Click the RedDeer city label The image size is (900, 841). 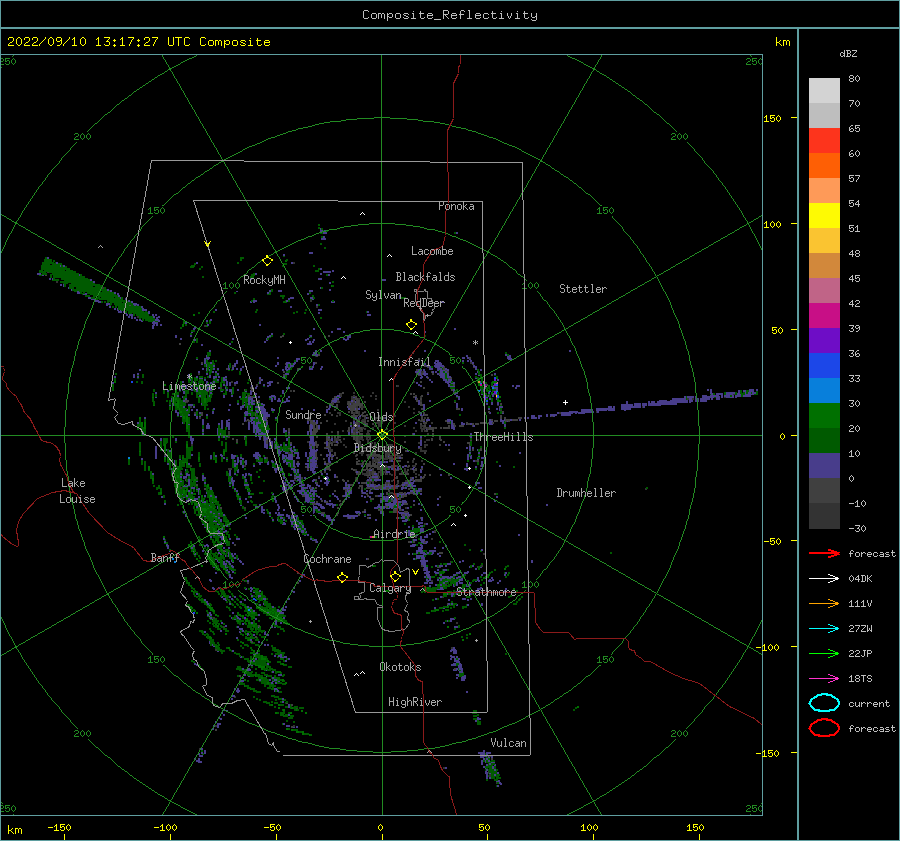tap(424, 303)
